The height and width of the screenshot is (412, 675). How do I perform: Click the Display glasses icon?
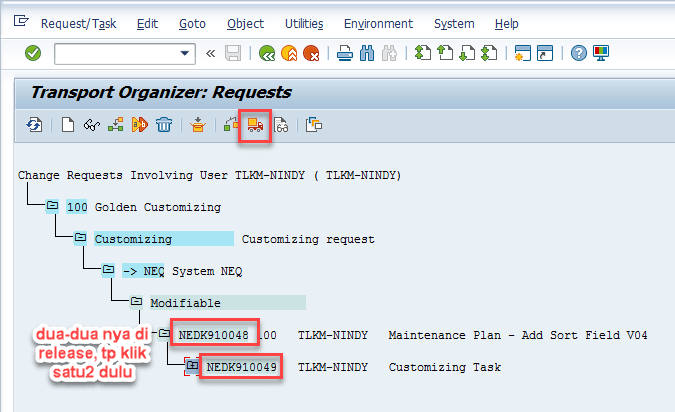(x=281, y=125)
